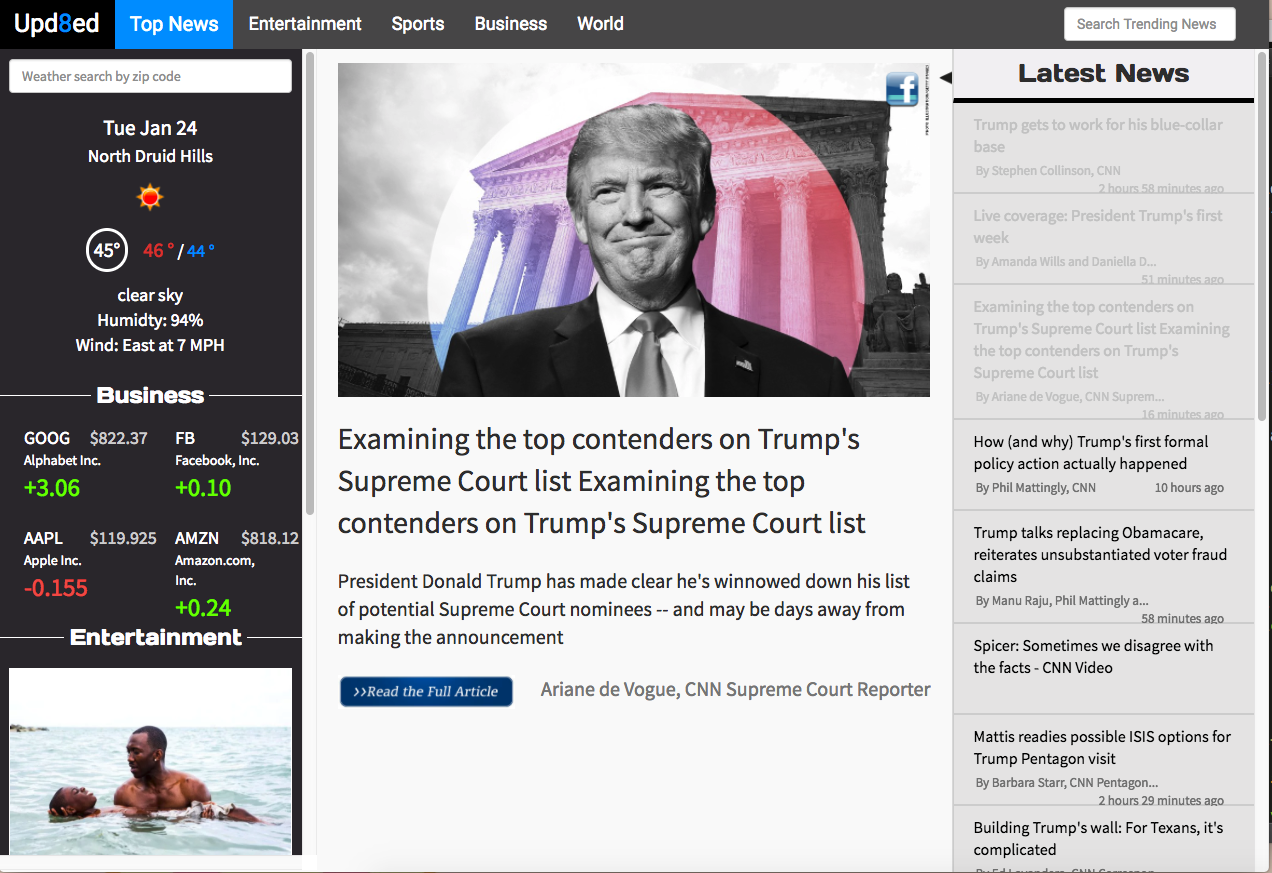
Task: Click author Ariane de Vogue byline under article
Action: point(735,689)
